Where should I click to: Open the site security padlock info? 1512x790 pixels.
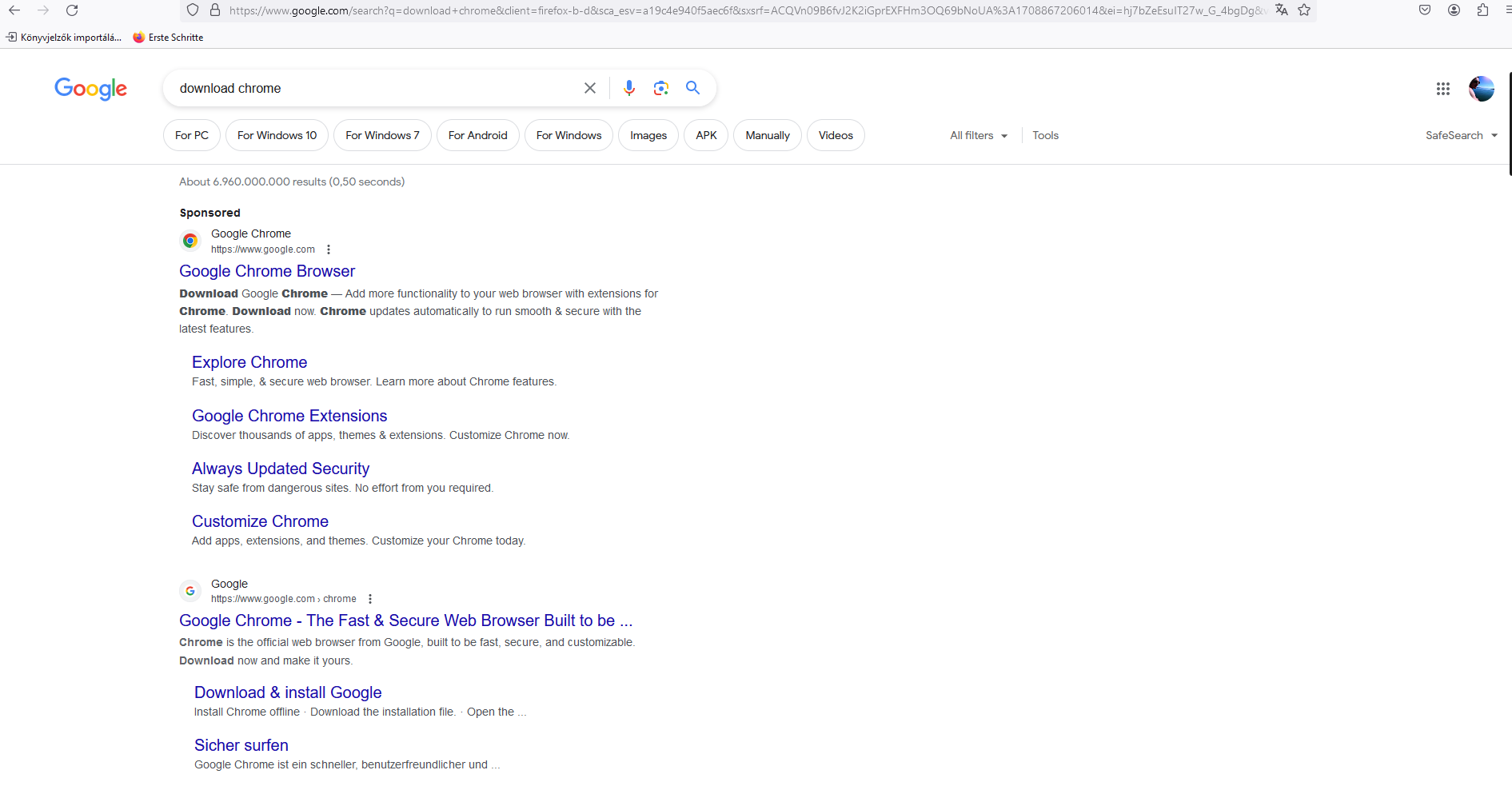point(215,10)
